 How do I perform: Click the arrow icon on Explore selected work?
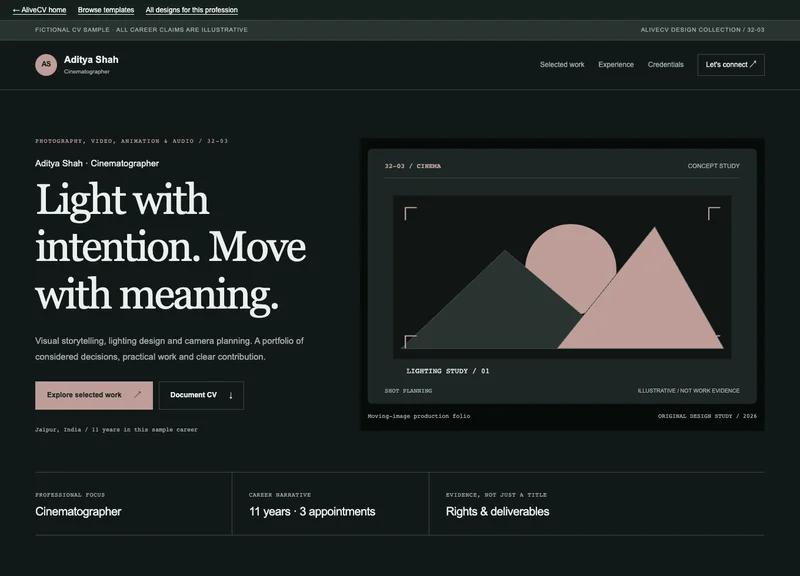click(x=137, y=395)
